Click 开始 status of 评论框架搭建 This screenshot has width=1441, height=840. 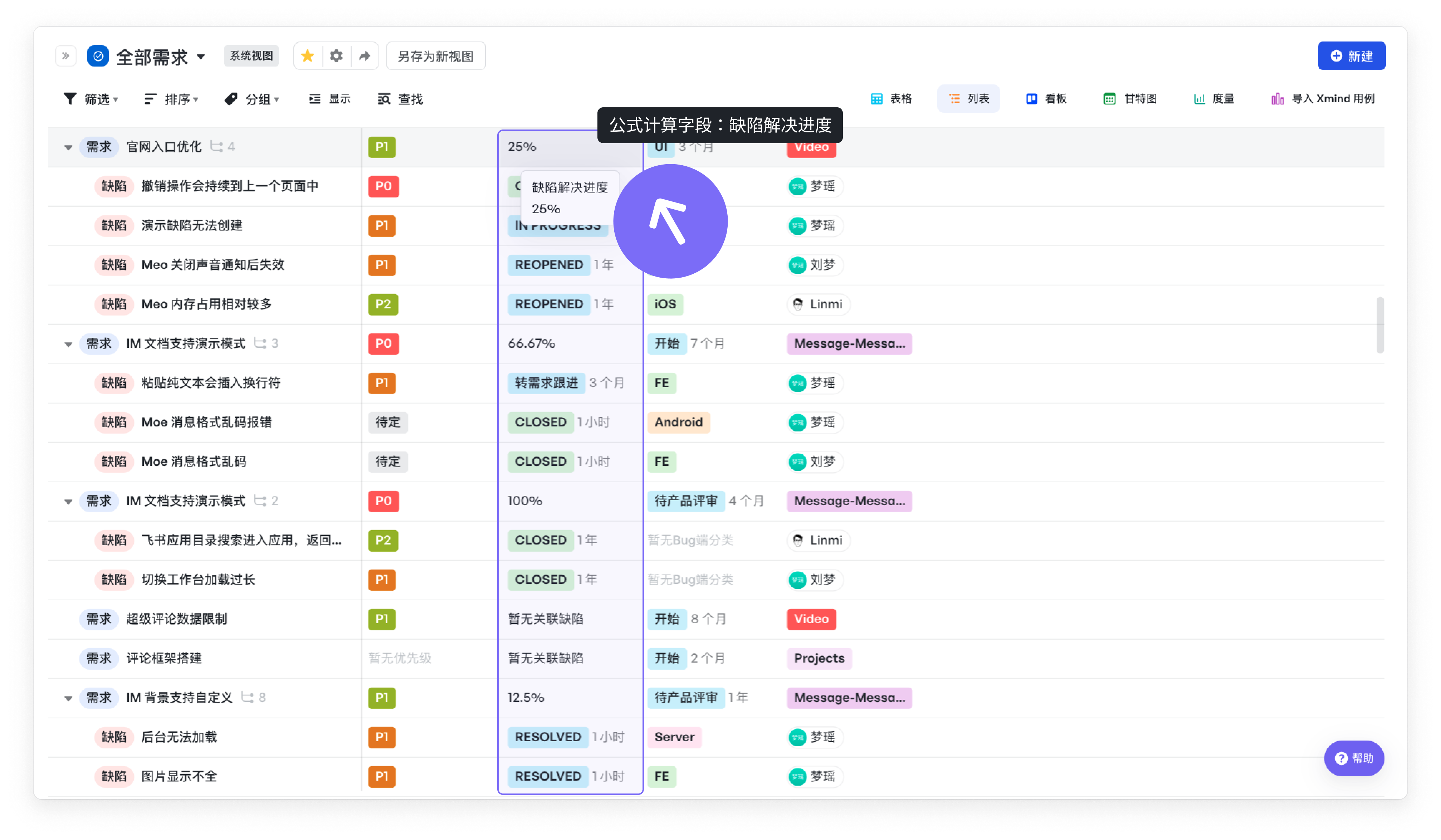click(x=667, y=658)
